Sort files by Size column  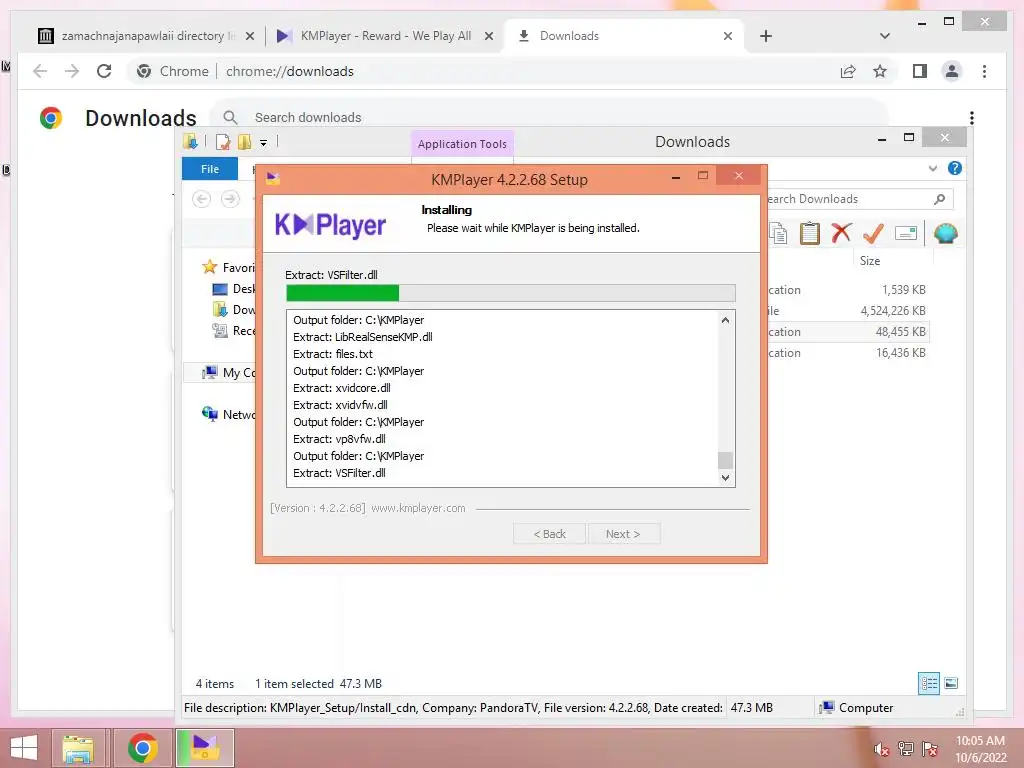(x=869, y=261)
